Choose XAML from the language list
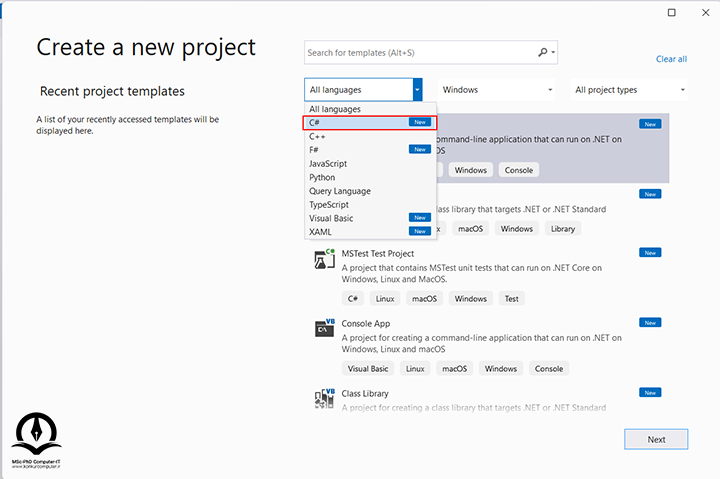 [x=370, y=232]
